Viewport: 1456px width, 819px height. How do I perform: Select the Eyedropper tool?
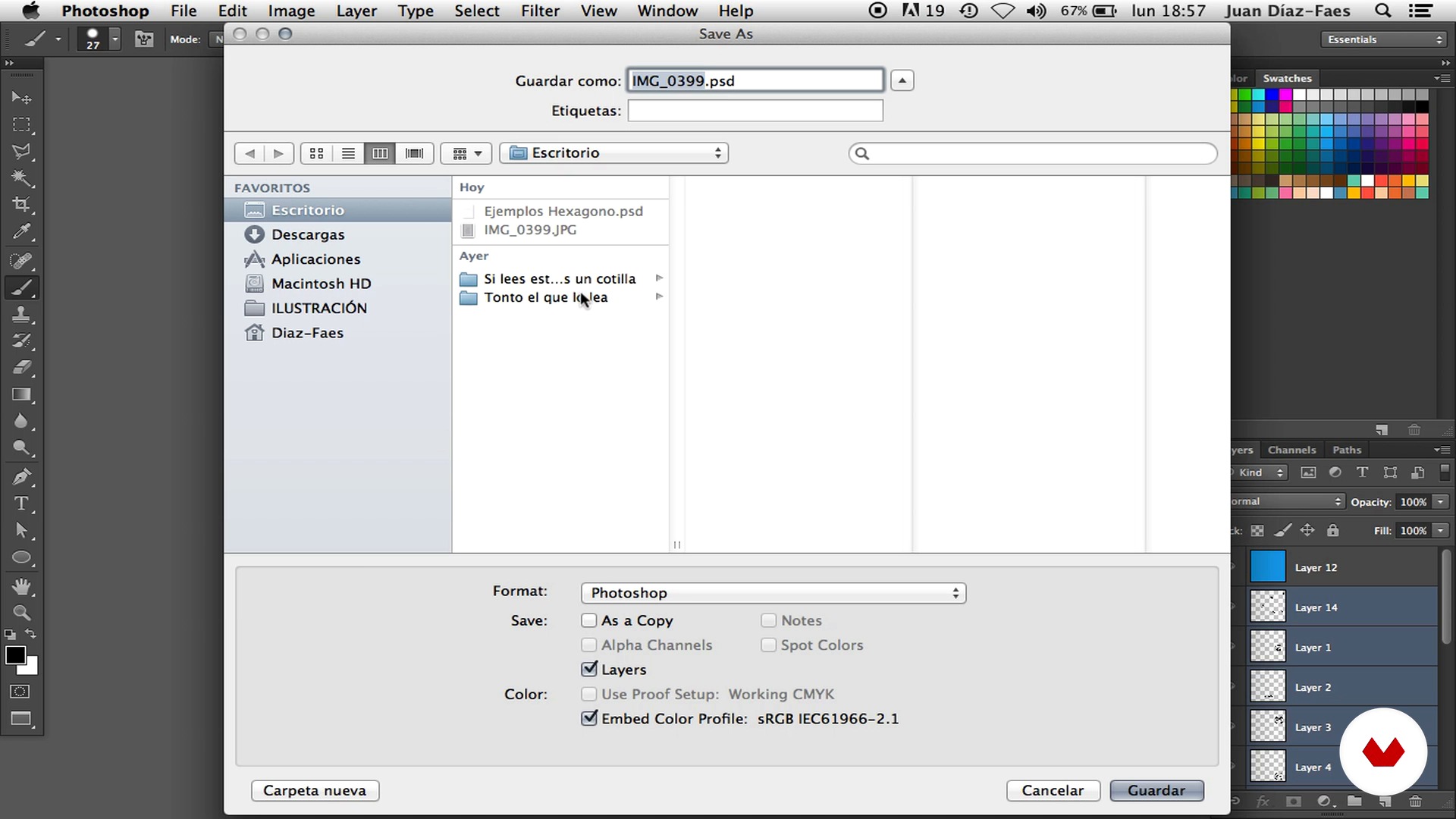coord(21,231)
